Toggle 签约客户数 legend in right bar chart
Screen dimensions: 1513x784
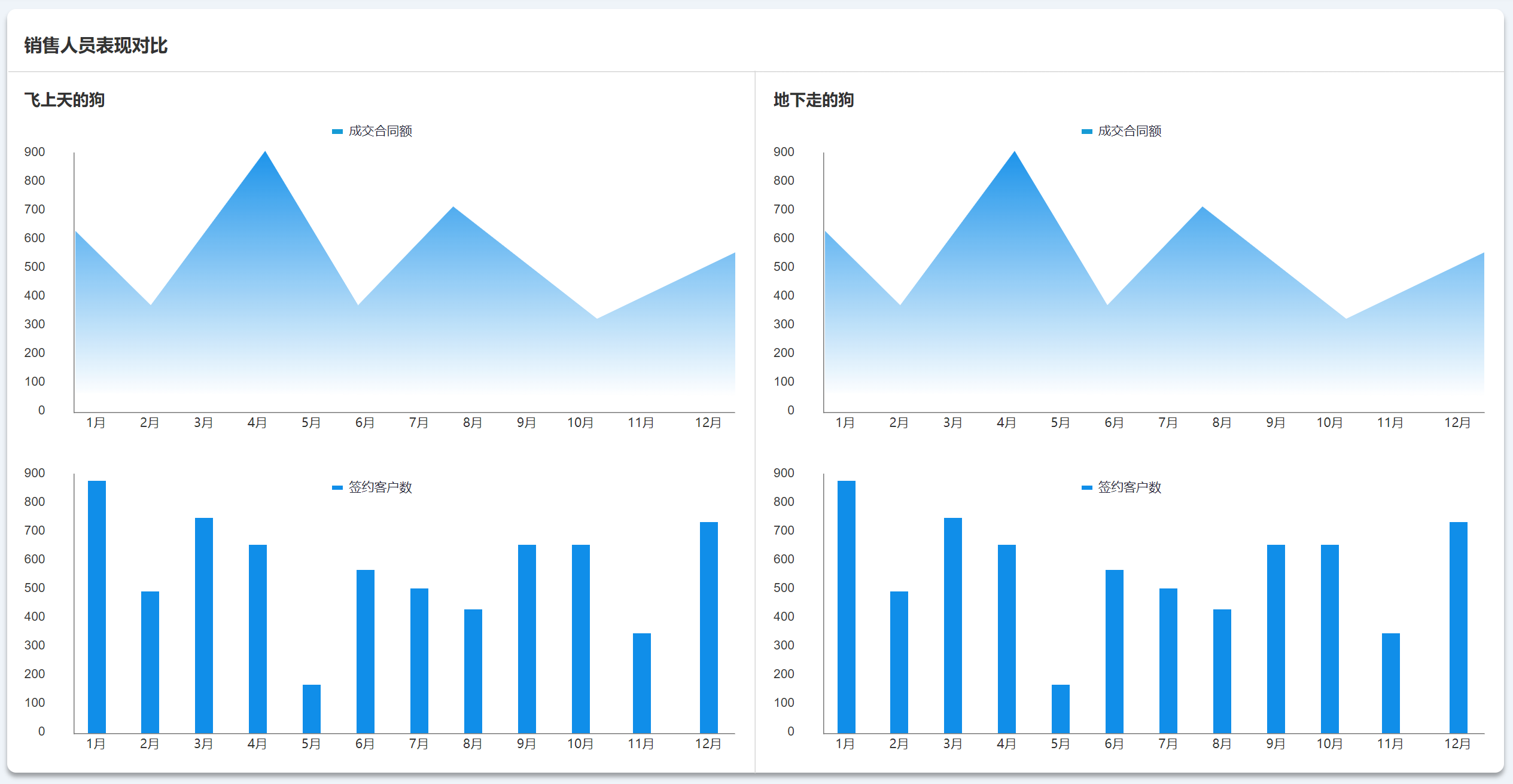point(1129,487)
